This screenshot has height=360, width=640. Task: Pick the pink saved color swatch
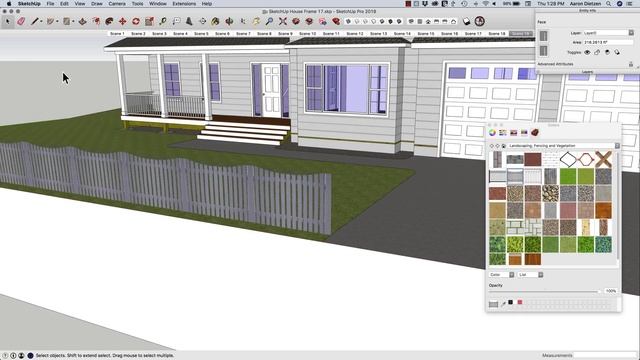[520, 302]
